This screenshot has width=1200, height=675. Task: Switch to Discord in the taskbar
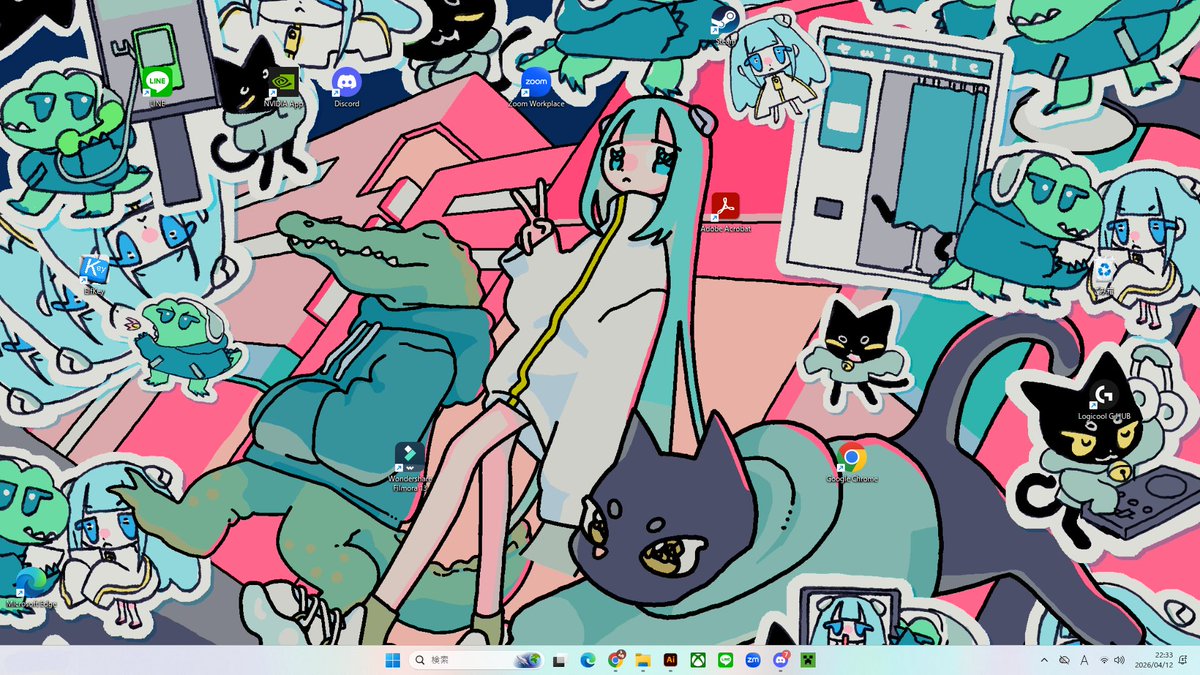(x=781, y=660)
